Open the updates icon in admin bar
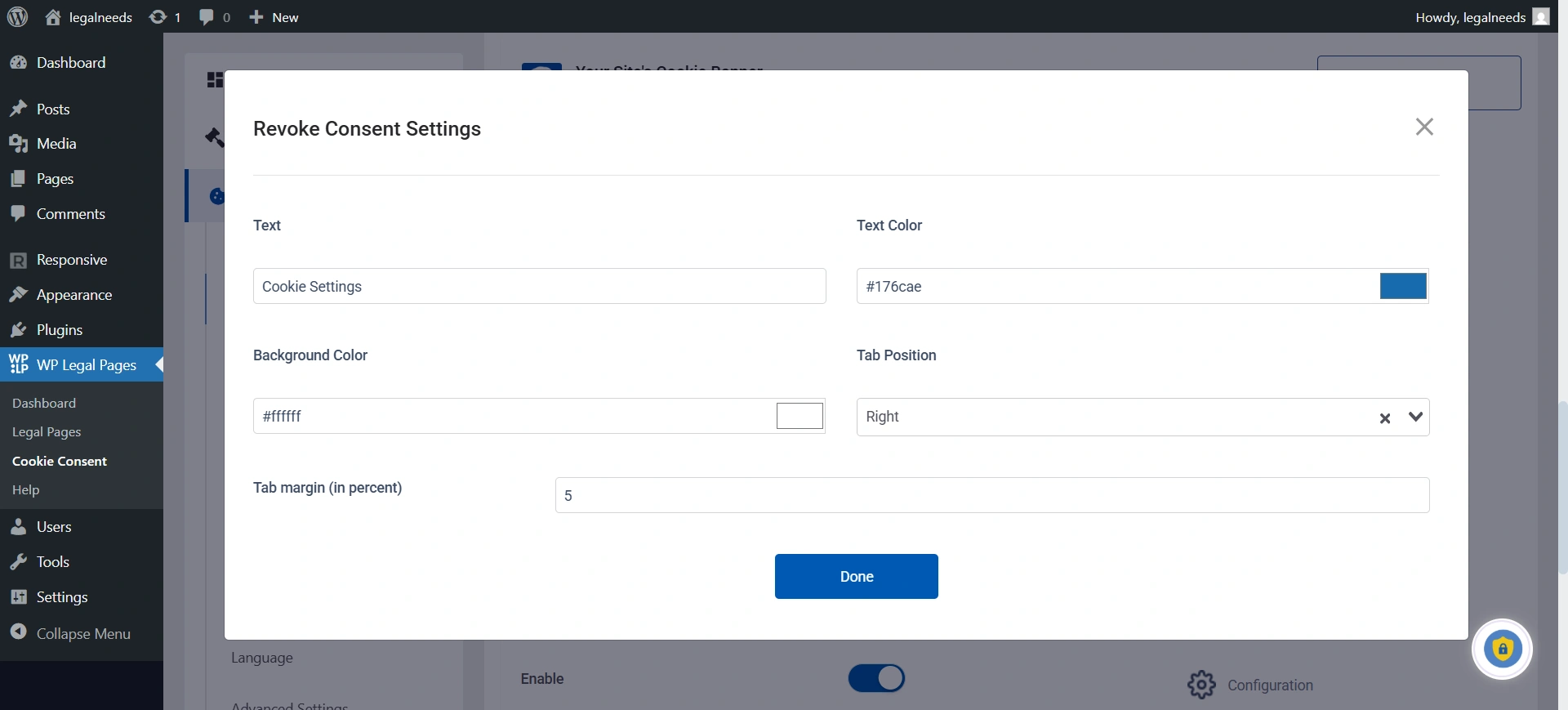 click(158, 17)
